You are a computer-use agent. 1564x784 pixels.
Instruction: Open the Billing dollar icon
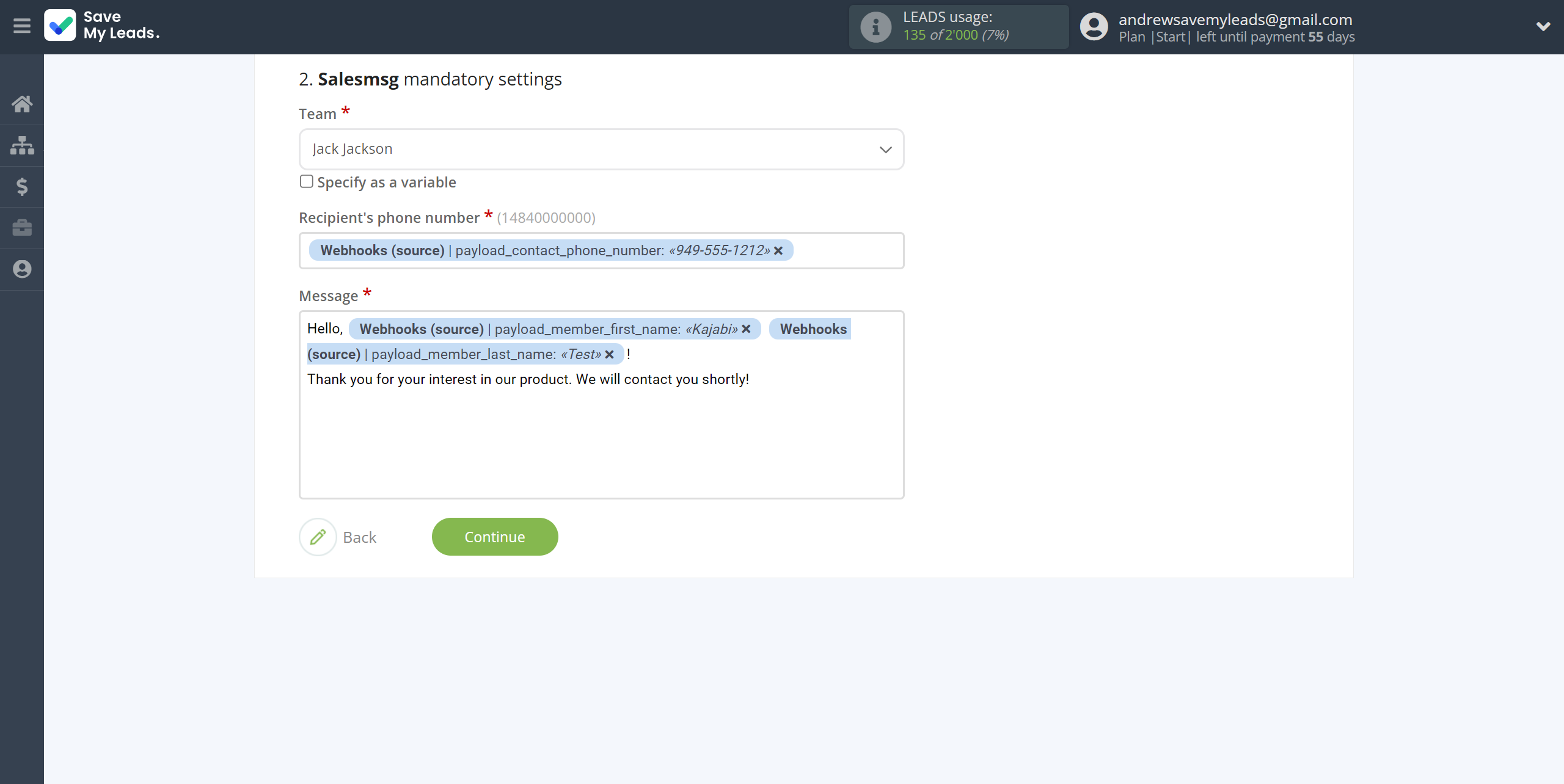[22, 186]
